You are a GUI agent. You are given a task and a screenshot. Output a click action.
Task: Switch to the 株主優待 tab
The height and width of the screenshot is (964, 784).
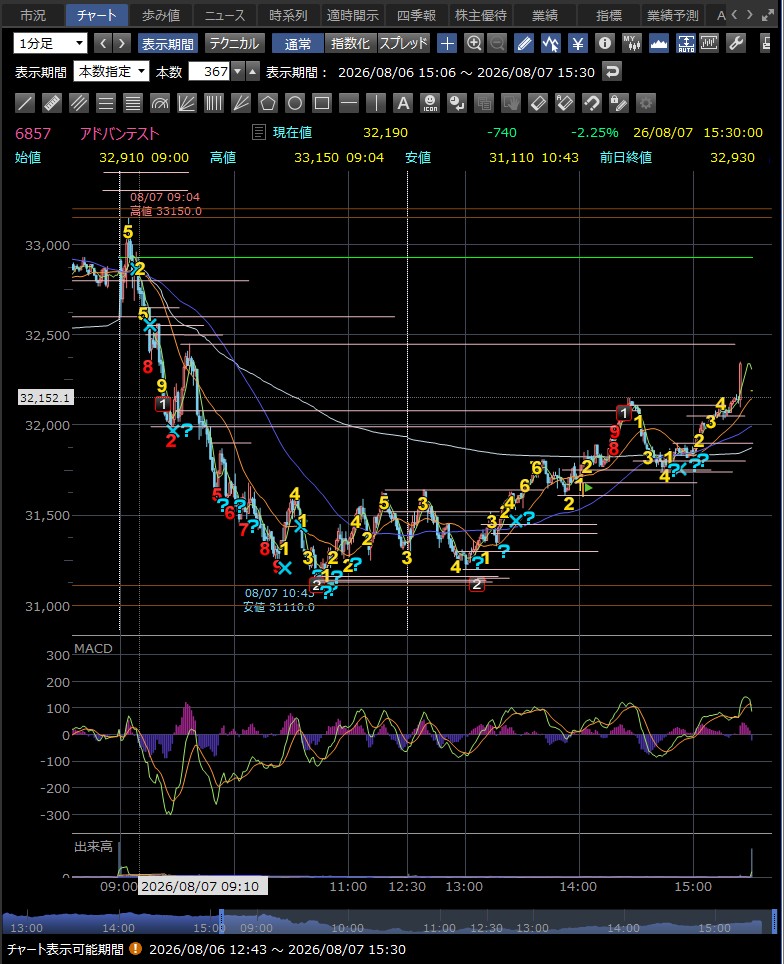point(481,15)
